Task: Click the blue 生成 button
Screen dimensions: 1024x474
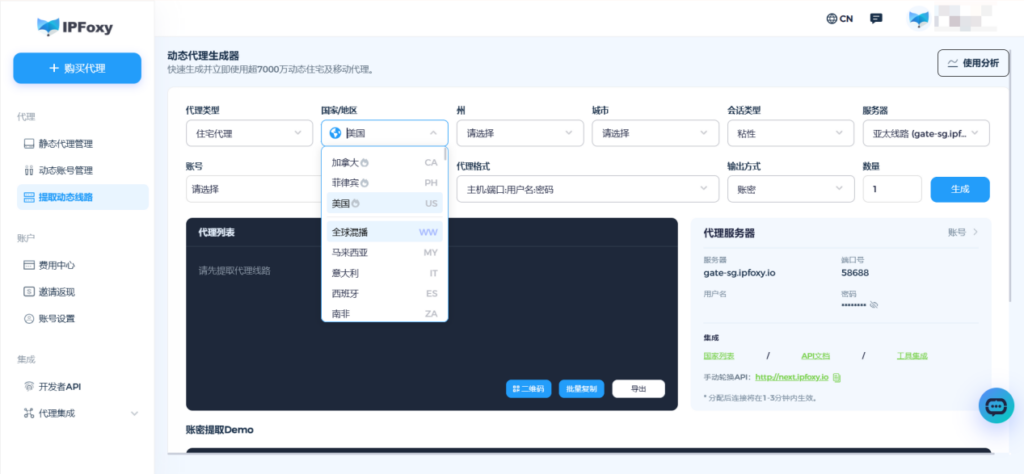Action: (959, 189)
